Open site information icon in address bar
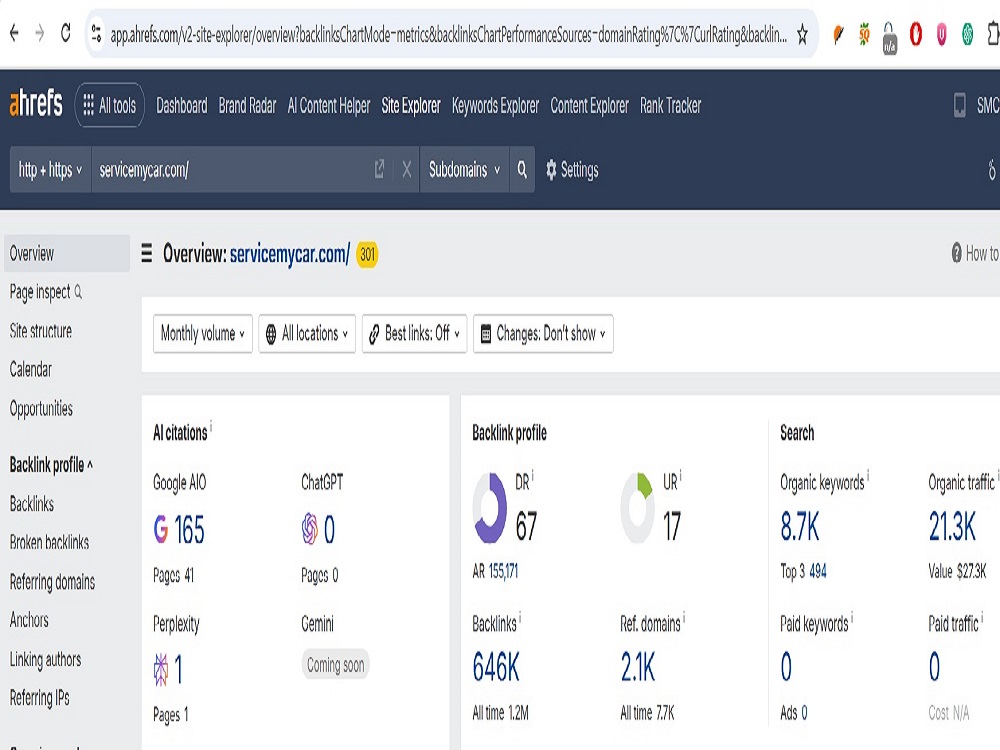Screen dimensions: 1000x750 pos(96,33)
